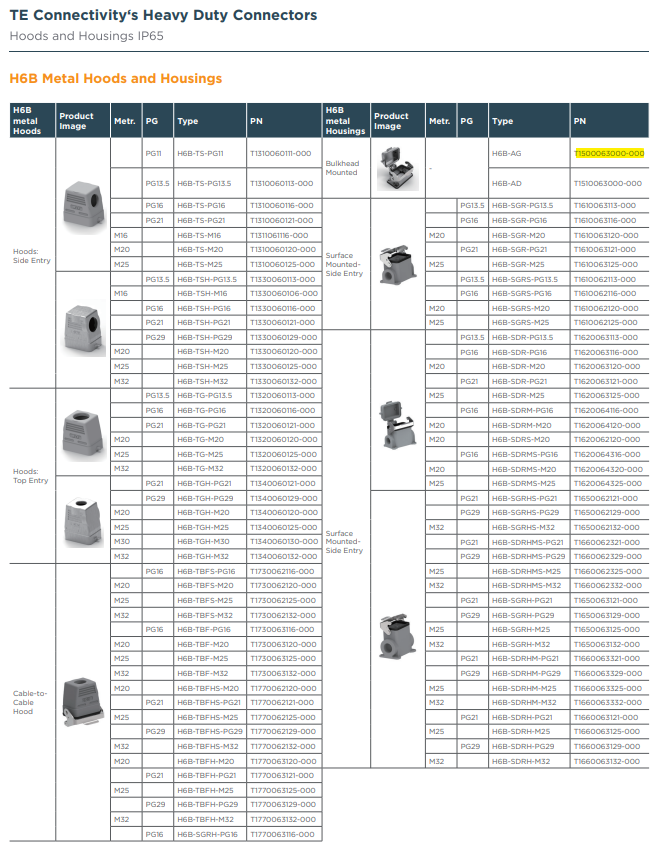
Task: Click type cell H6B-SGRH-PG16 in hoods table
Action: (207, 834)
